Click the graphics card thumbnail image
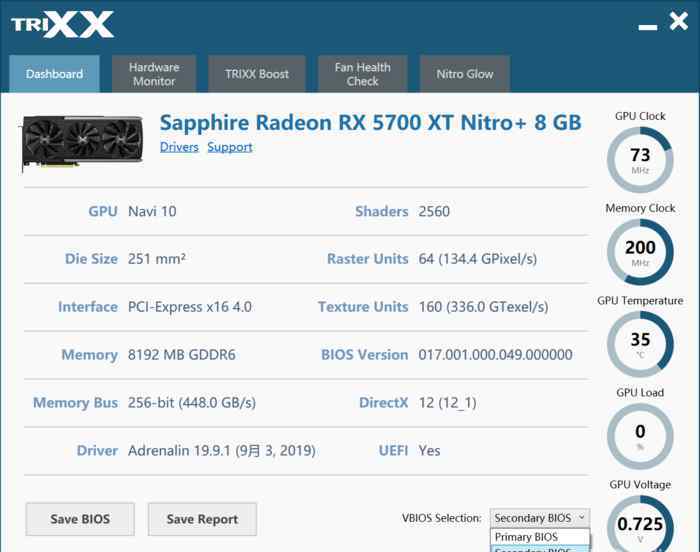 pos(81,142)
